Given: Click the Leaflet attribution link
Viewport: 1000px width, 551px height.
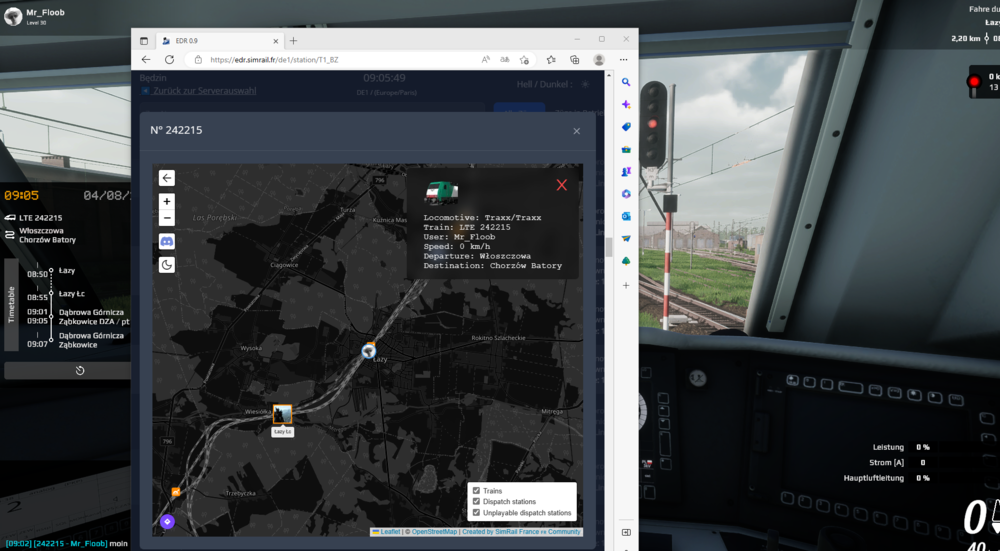Looking at the screenshot, I should click(x=389, y=532).
